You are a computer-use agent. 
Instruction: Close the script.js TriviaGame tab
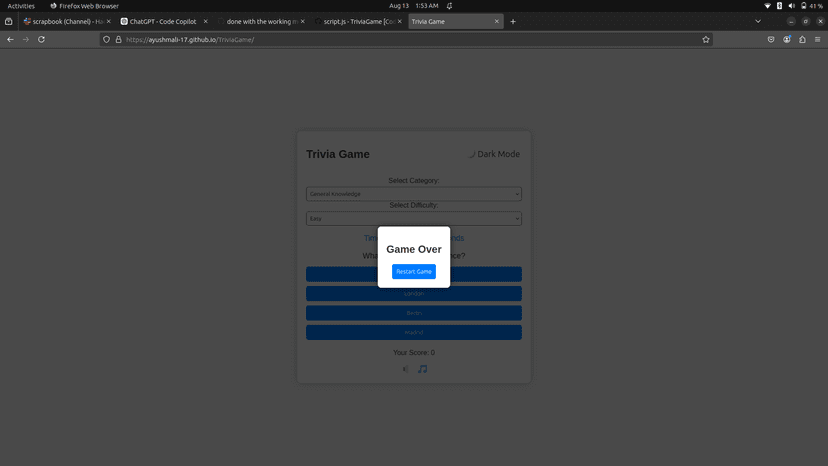click(399, 21)
